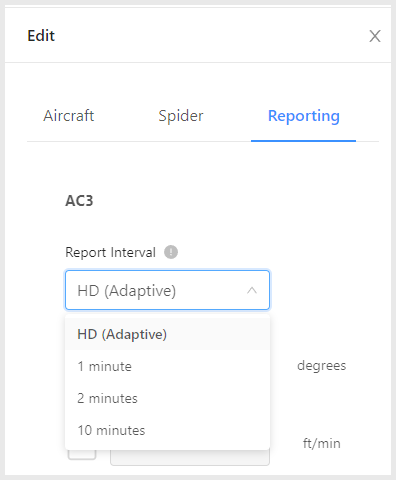
Task: Click the Edit dialog title
Action: [x=41, y=36]
